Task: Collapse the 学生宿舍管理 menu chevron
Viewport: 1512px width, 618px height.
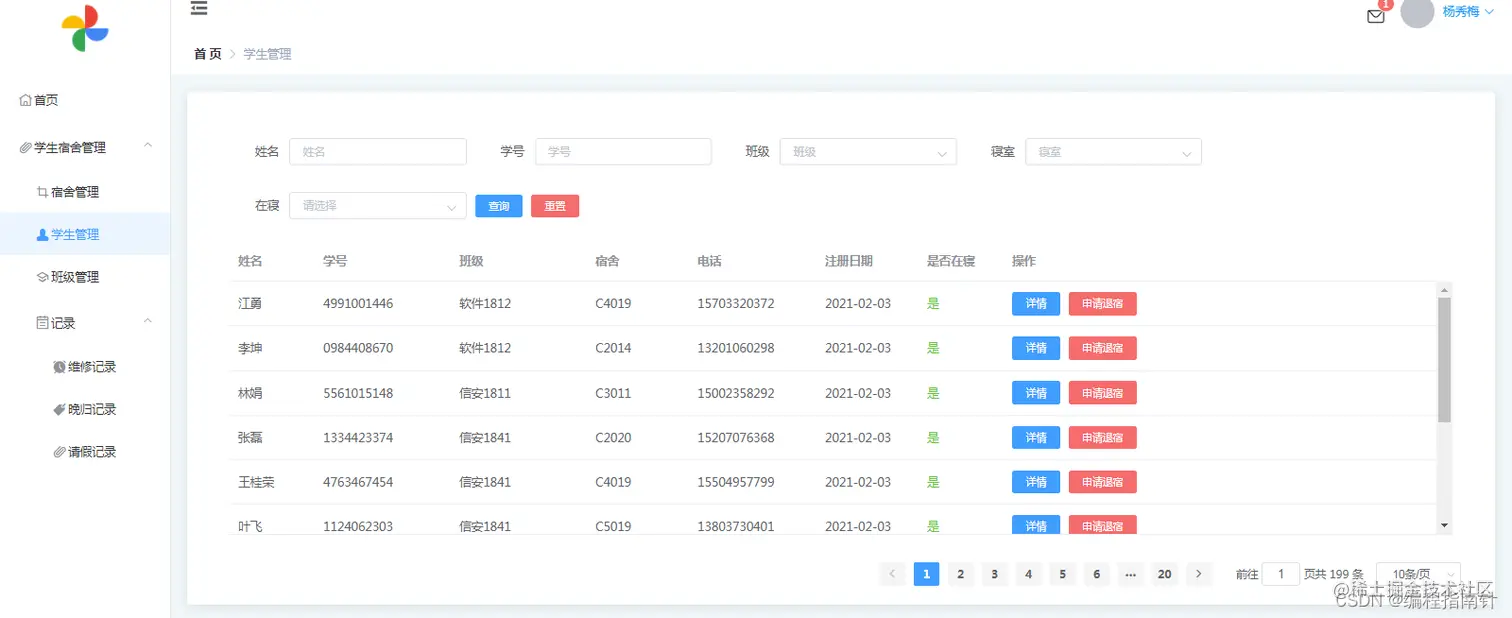Action: coord(148,146)
